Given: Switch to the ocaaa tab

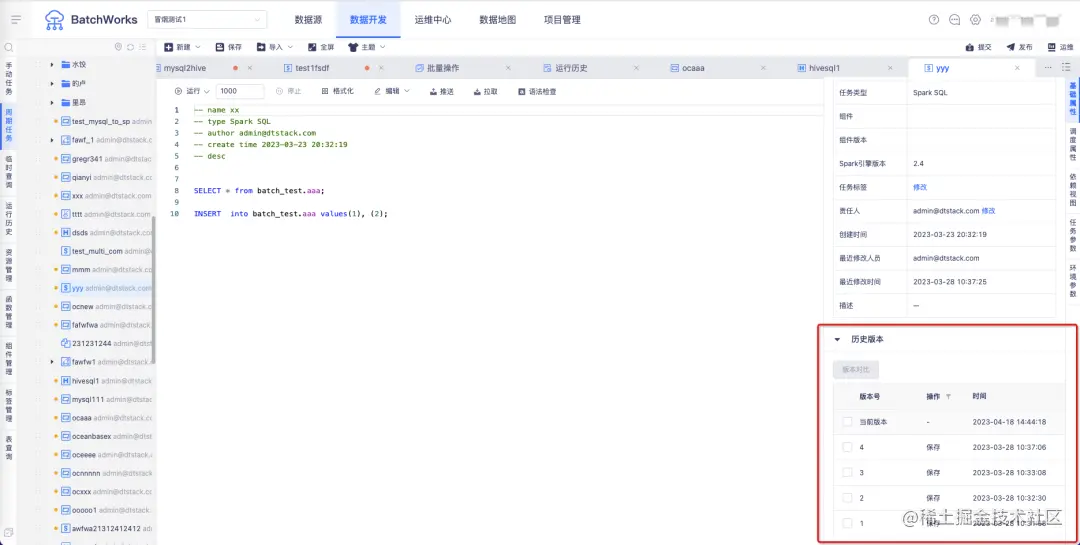Looking at the screenshot, I should (x=693, y=68).
